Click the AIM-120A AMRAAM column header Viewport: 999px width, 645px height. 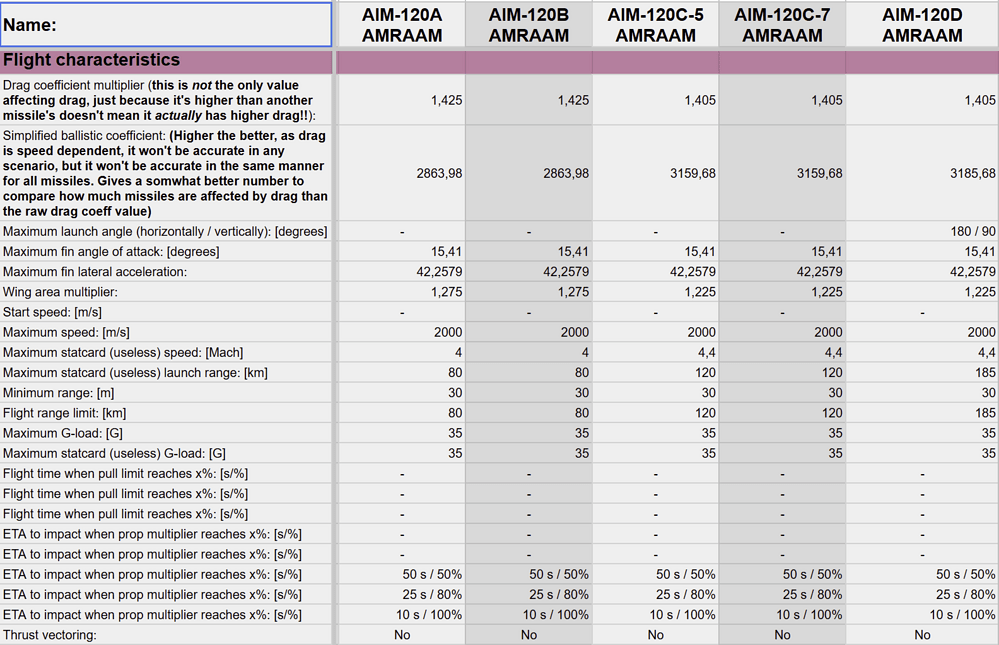(401, 25)
